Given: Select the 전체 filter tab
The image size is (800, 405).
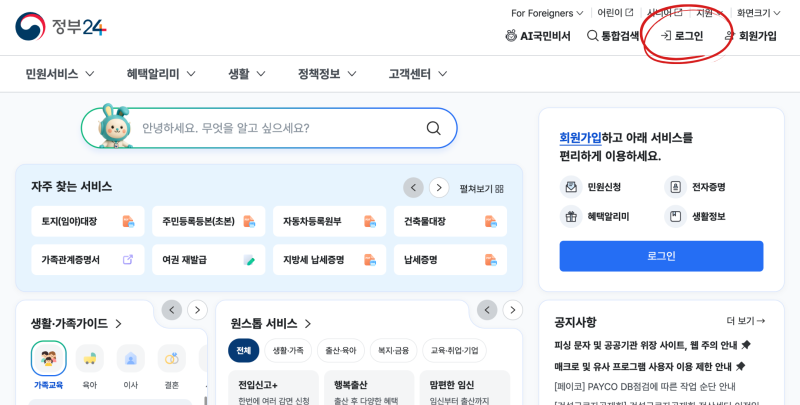Looking at the screenshot, I should (x=243, y=350).
